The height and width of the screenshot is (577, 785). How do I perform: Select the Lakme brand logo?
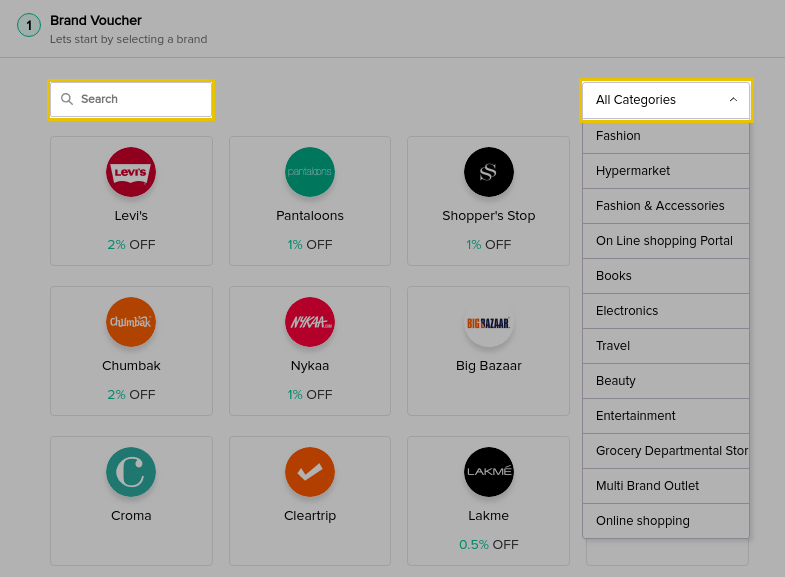pyautogui.click(x=488, y=472)
